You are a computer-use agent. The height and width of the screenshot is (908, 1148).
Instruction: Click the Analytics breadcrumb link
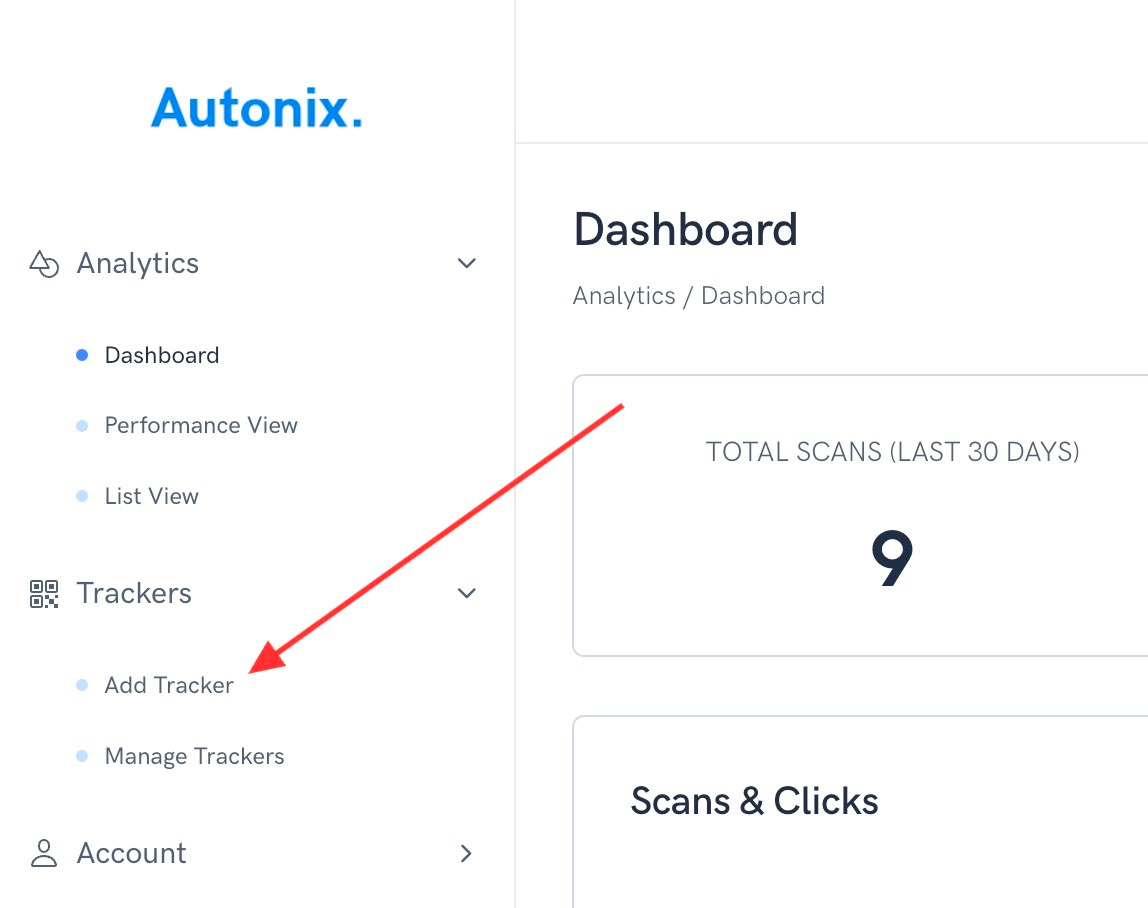coord(624,296)
